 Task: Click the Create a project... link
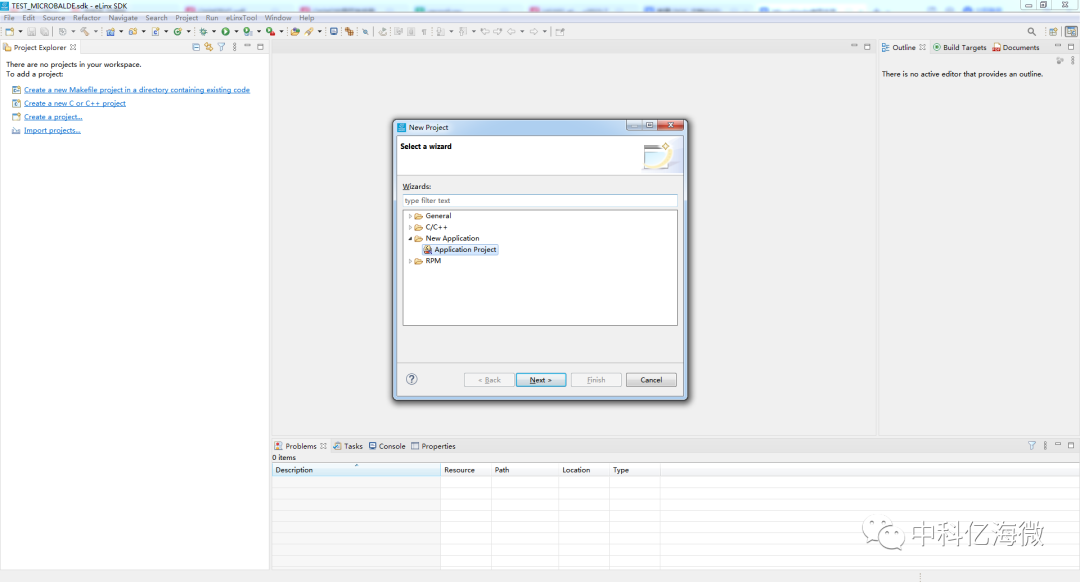[53, 117]
